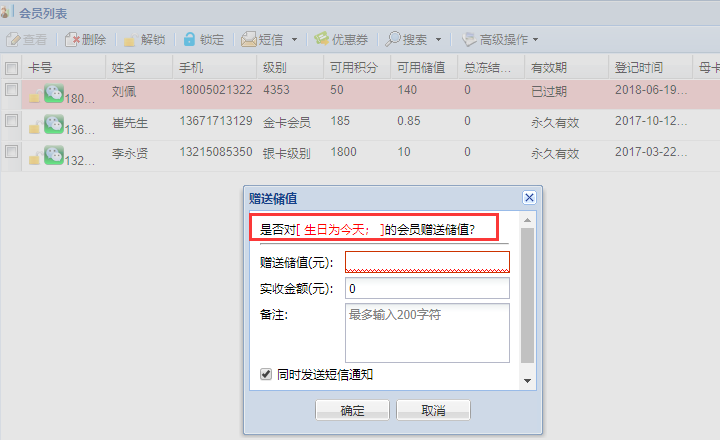This screenshot has width=720, height=440.
Task: Click WeChat icon in the 李永贤 row
Action: coord(54,155)
